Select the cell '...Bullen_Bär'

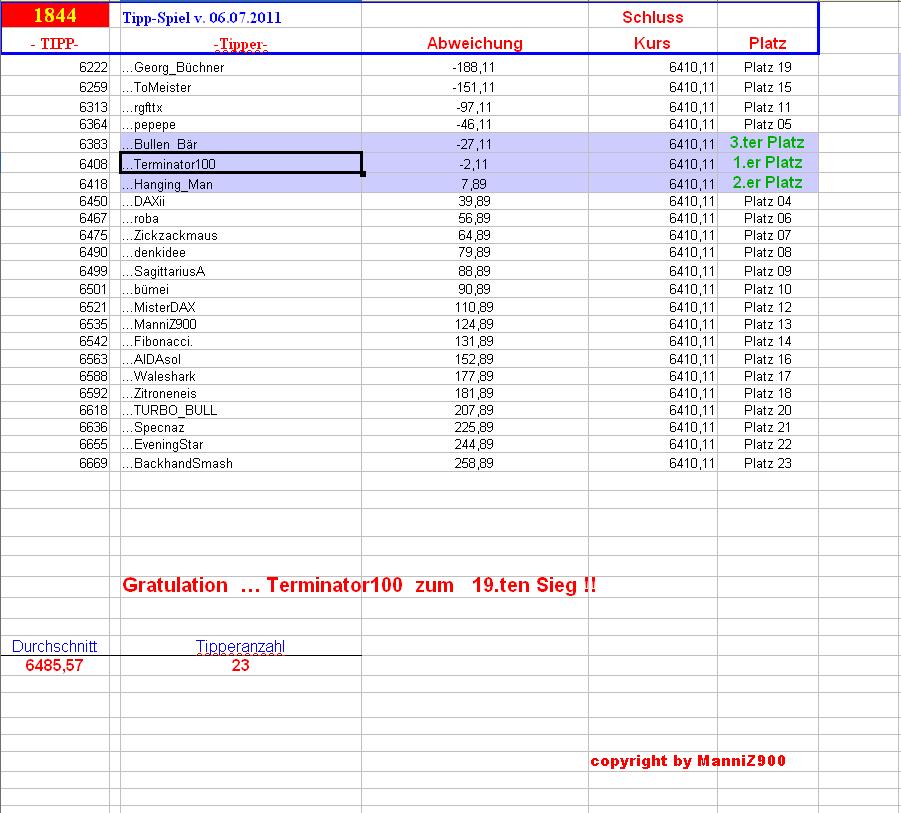click(x=241, y=144)
